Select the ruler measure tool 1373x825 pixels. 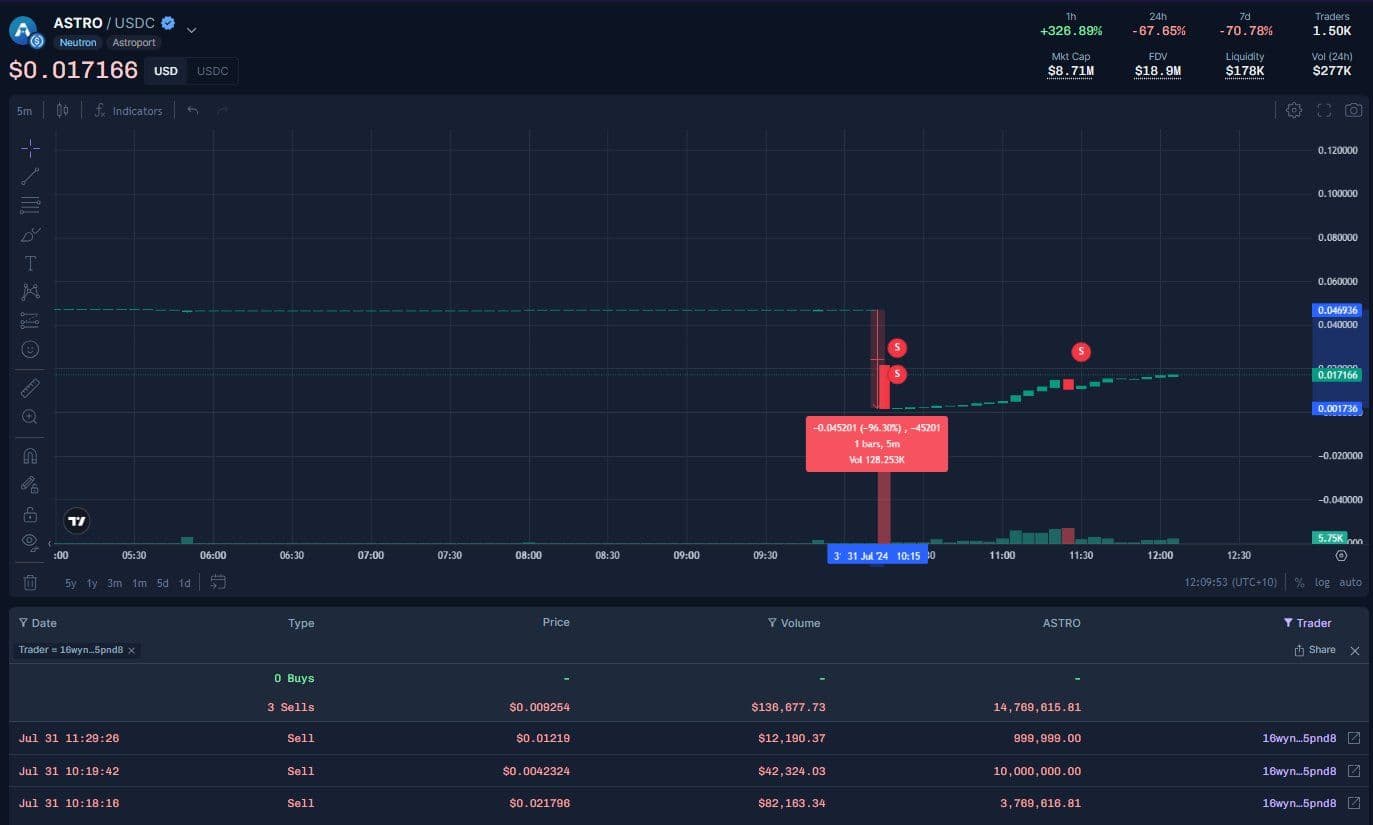[30, 388]
